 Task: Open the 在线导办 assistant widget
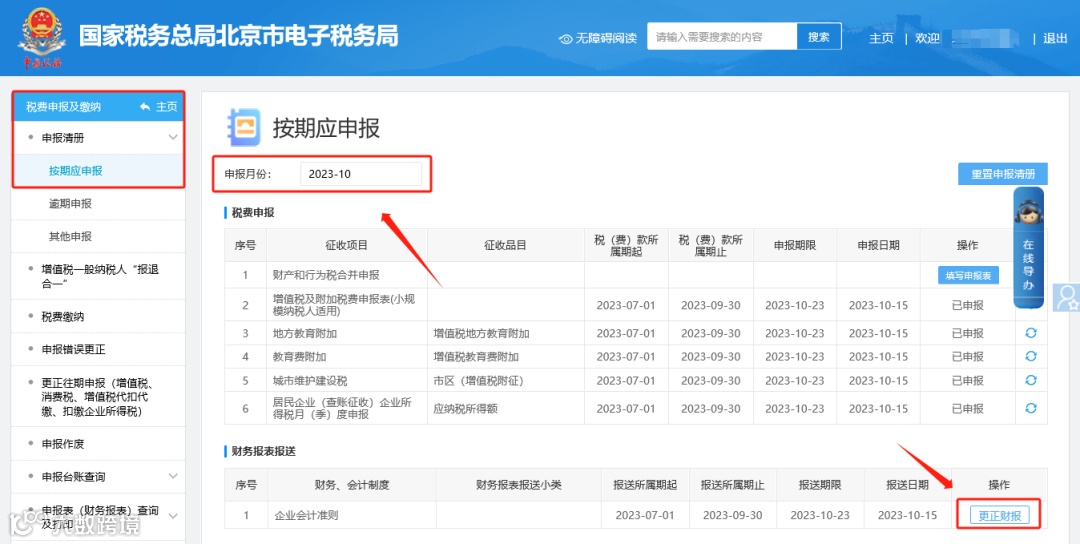pyautogui.click(x=1028, y=248)
